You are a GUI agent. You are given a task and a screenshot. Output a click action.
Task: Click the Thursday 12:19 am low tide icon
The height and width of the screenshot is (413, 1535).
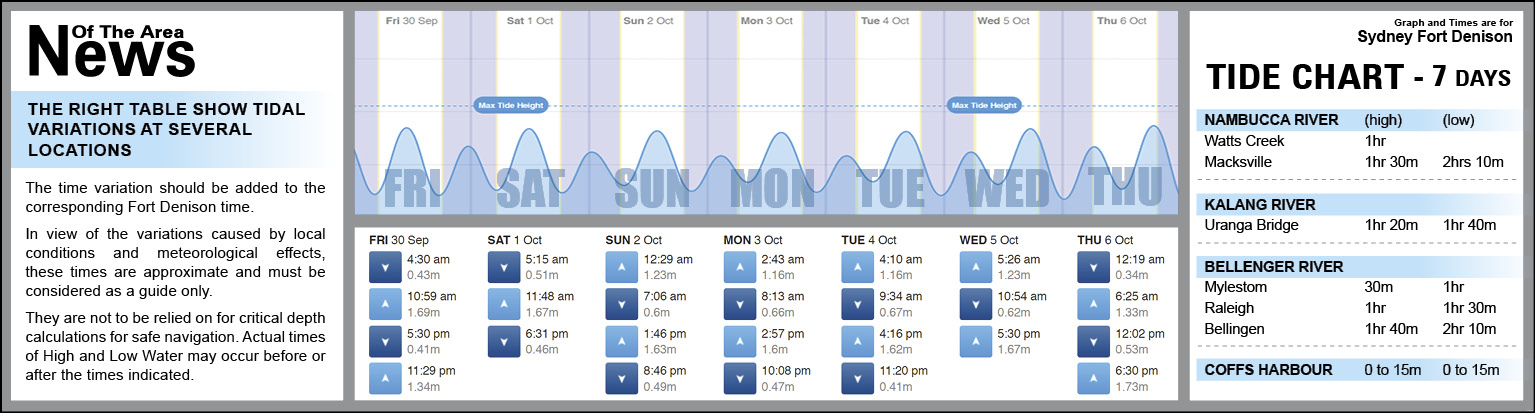click(1092, 267)
